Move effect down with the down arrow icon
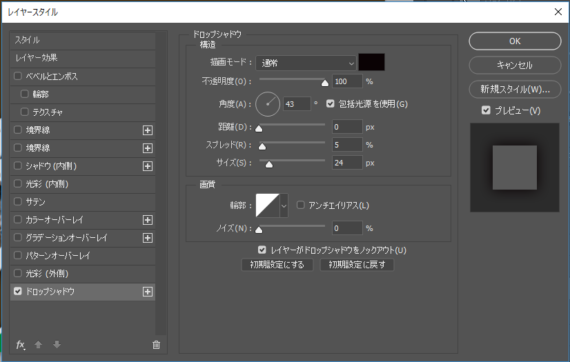570x362 pixels. pyautogui.click(x=57, y=345)
